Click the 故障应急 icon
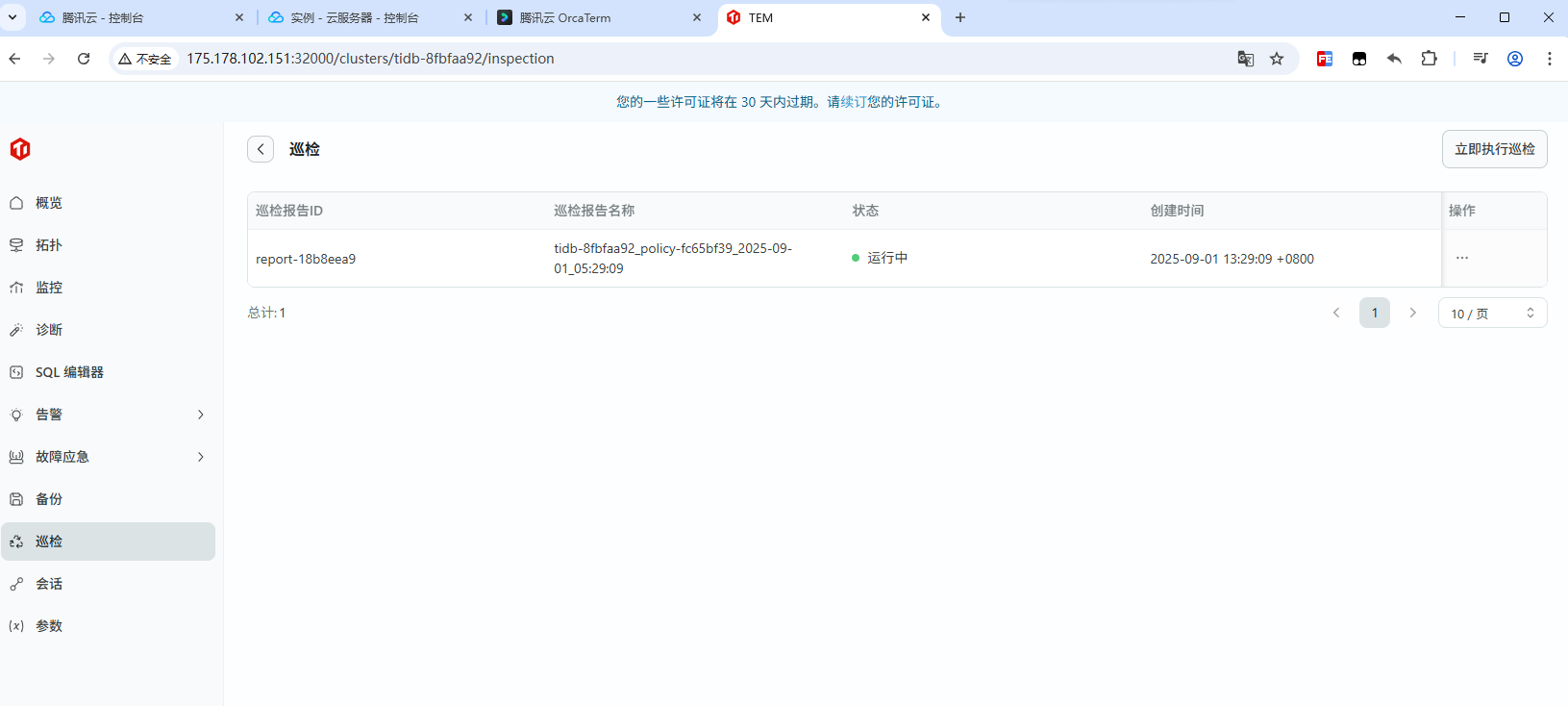1568x706 pixels. [16, 457]
